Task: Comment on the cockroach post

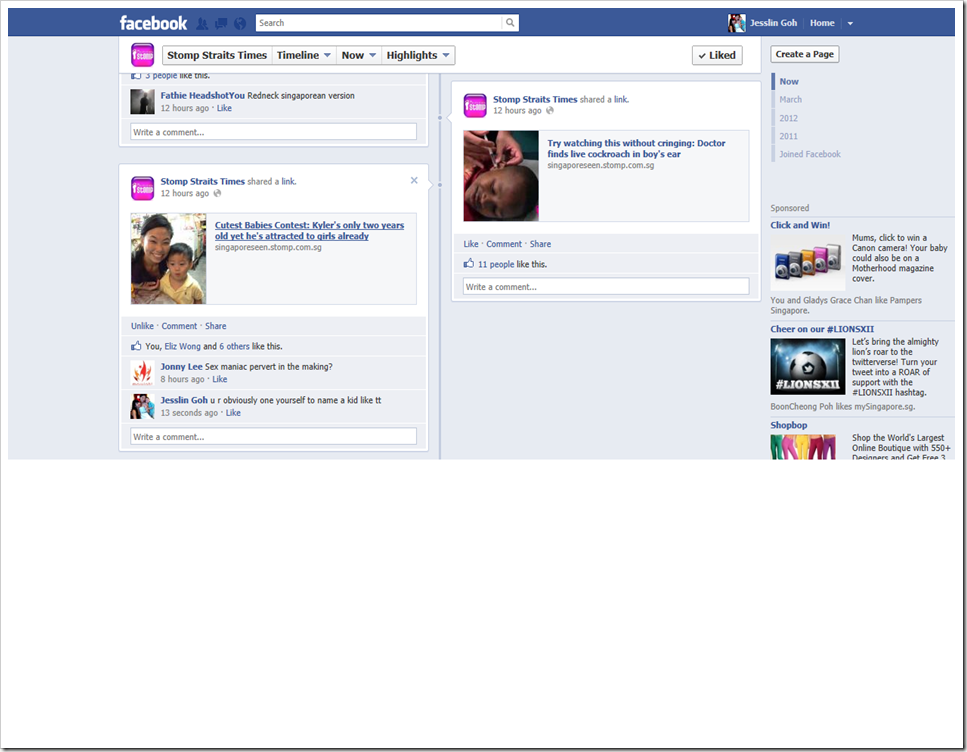Action: [x=504, y=244]
